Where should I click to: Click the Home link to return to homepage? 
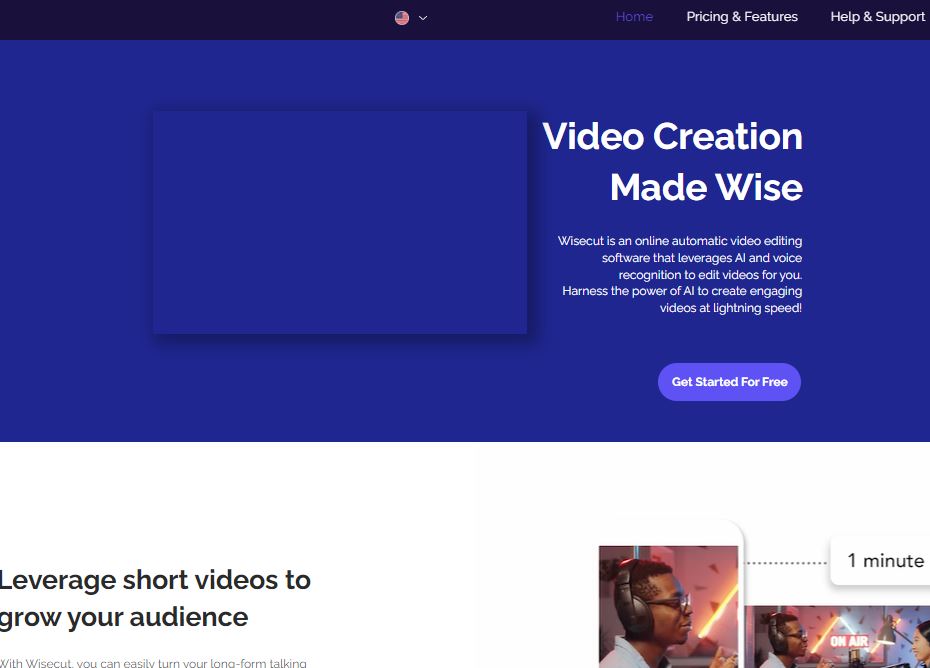[x=634, y=17]
